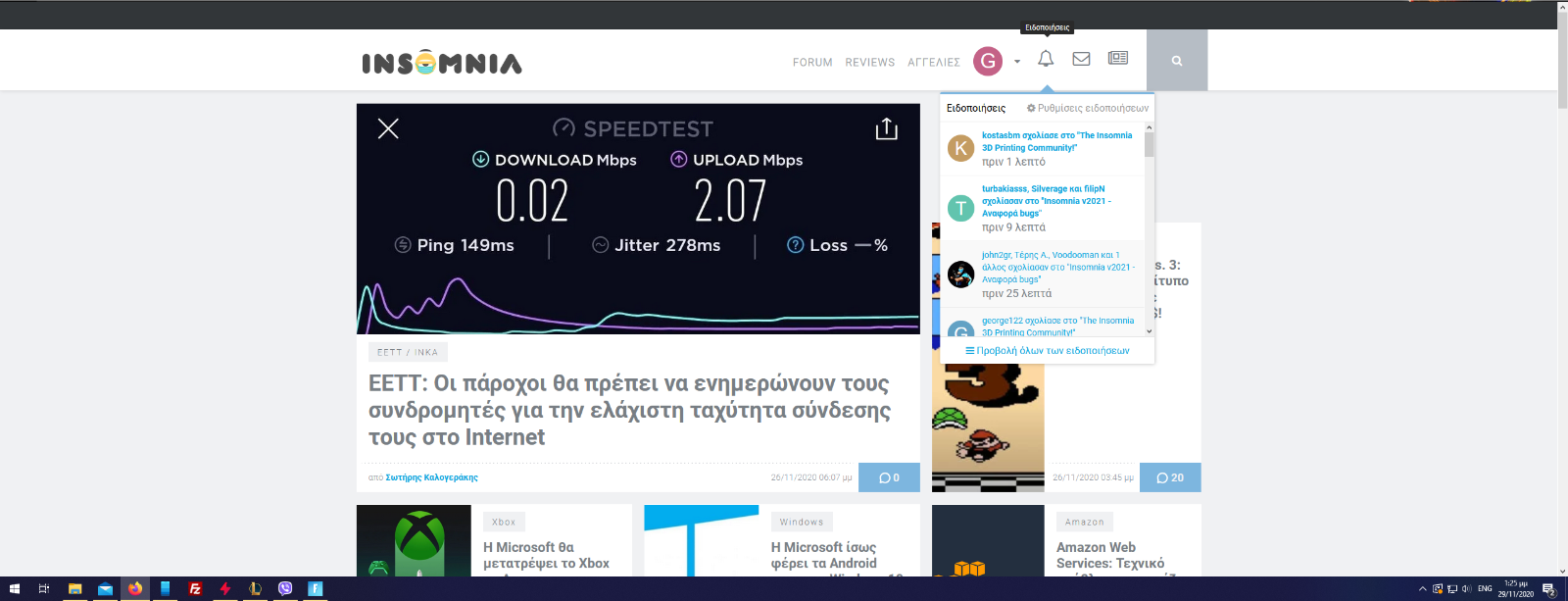
Task: Click the search magnifier button
Action: [x=1177, y=61]
